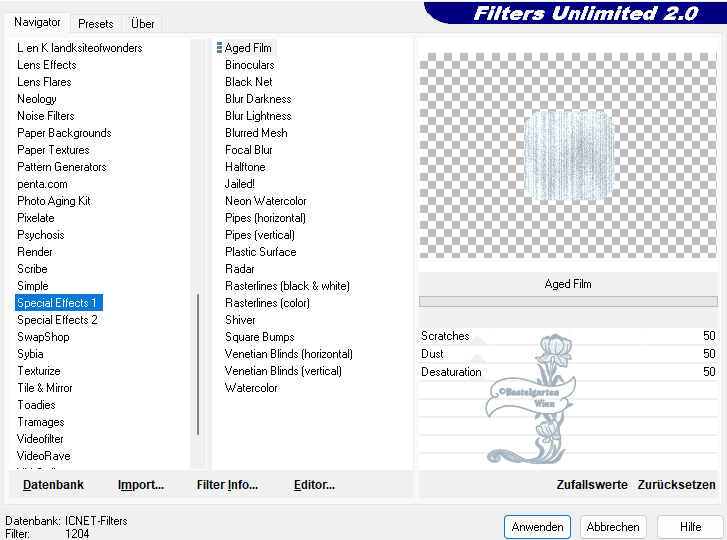Image resolution: width=727 pixels, height=540 pixels.
Task: Select the Plastic Surface filter
Action: coord(261,252)
